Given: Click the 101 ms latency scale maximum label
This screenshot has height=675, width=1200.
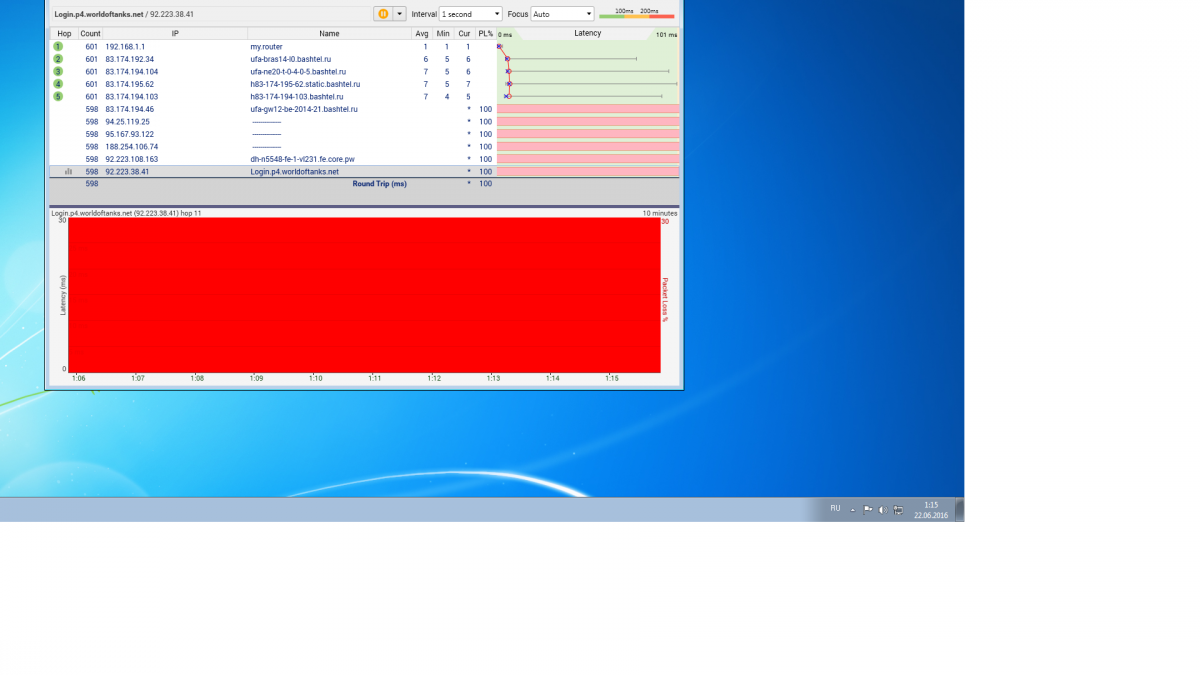Looking at the screenshot, I should (666, 34).
